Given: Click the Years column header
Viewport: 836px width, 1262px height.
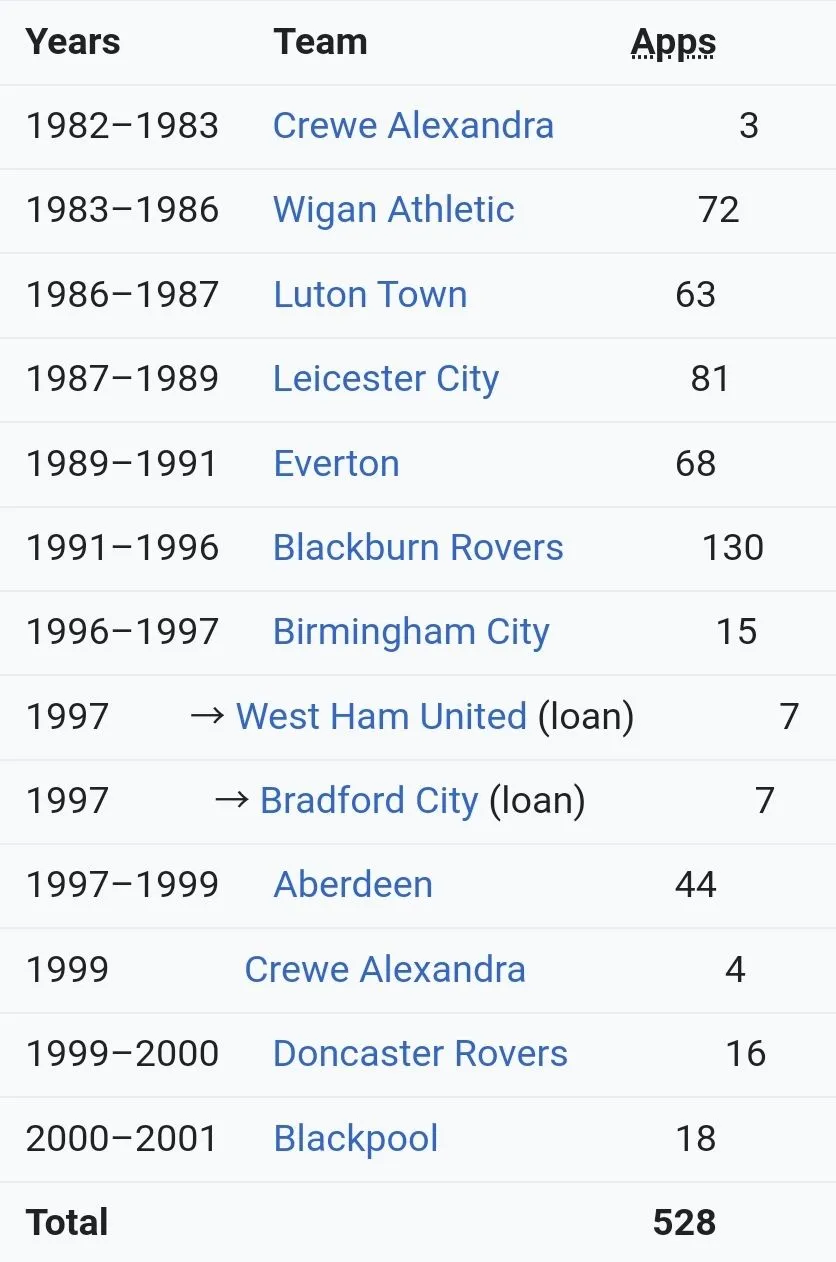Looking at the screenshot, I should pos(73,42).
